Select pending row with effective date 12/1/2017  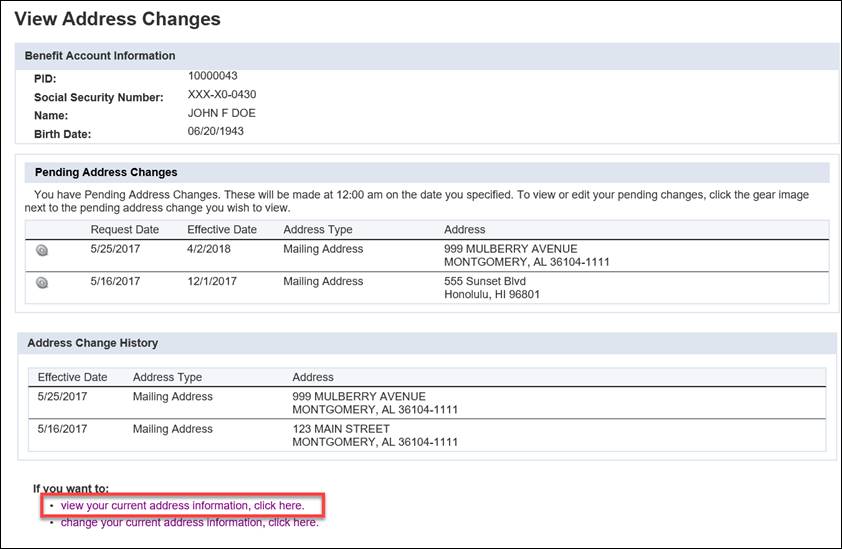(x=427, y=288)
